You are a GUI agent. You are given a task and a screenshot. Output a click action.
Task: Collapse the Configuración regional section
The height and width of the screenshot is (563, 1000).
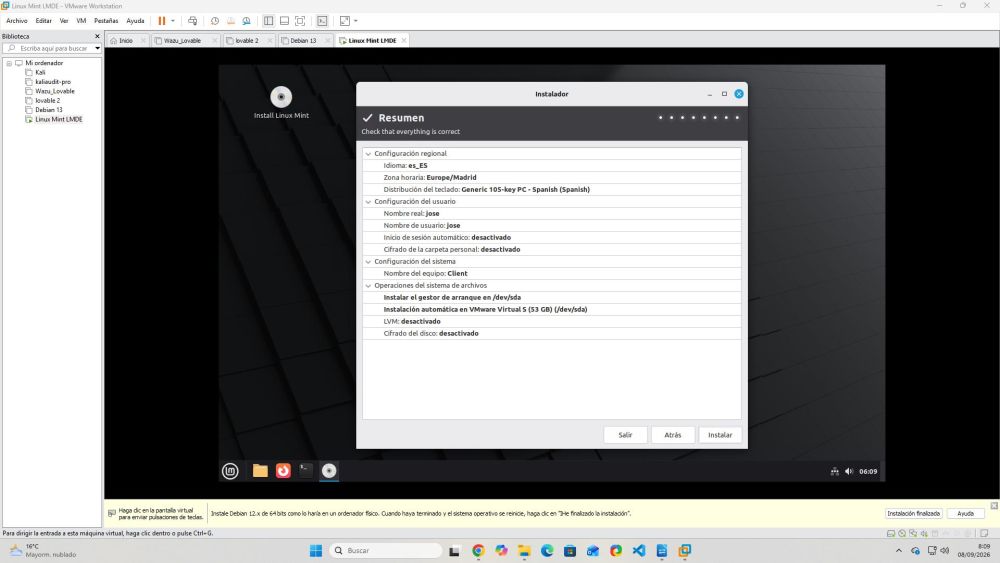point(368,154)
